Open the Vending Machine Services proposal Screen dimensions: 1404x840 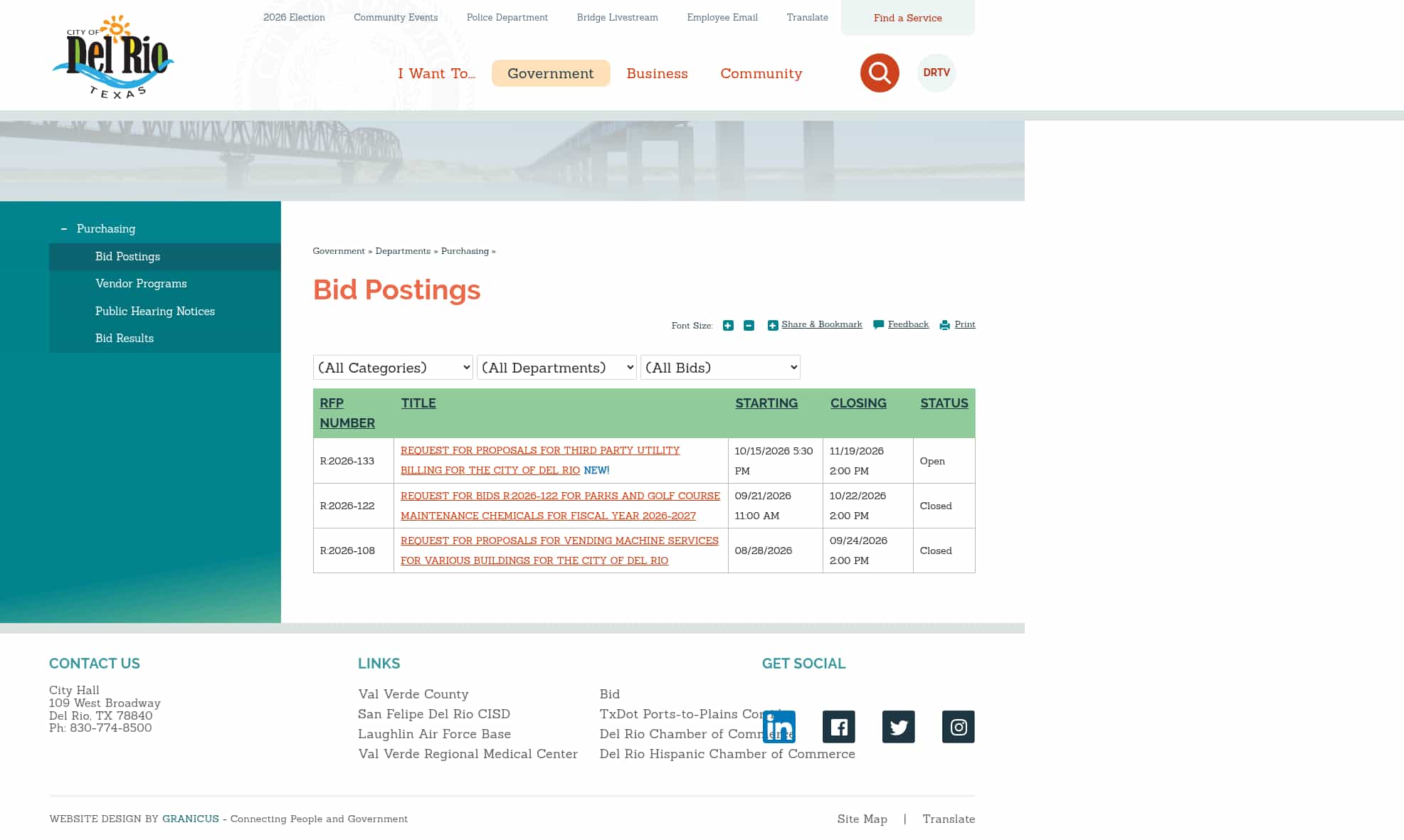point(559,551)
